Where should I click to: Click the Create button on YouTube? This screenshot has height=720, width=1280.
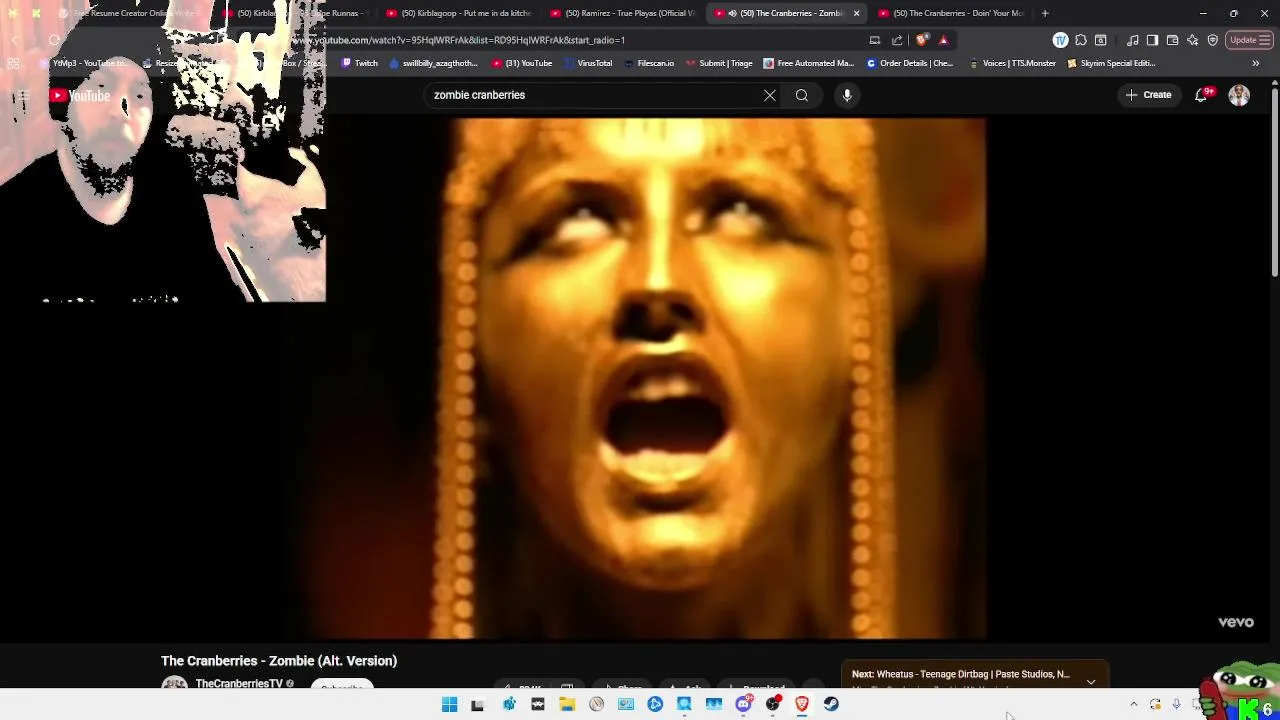pyautogui.click(x=1148, y=95)
